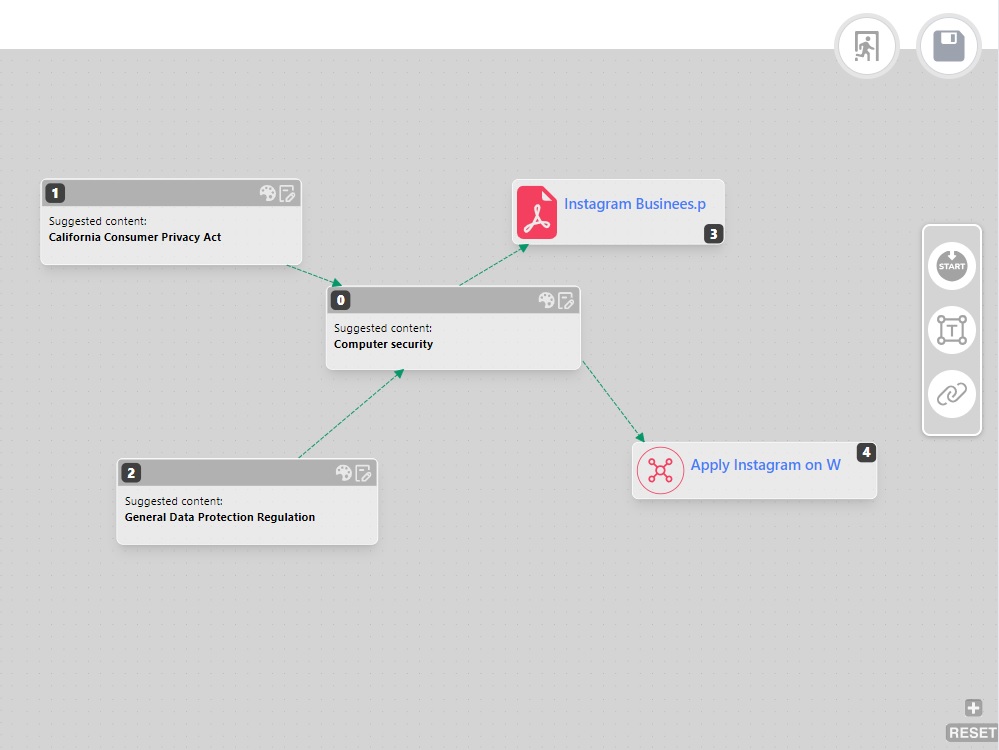Open color palette on General Data Protection node
Screen dimensions: 999x750
(x=343, y=473)
